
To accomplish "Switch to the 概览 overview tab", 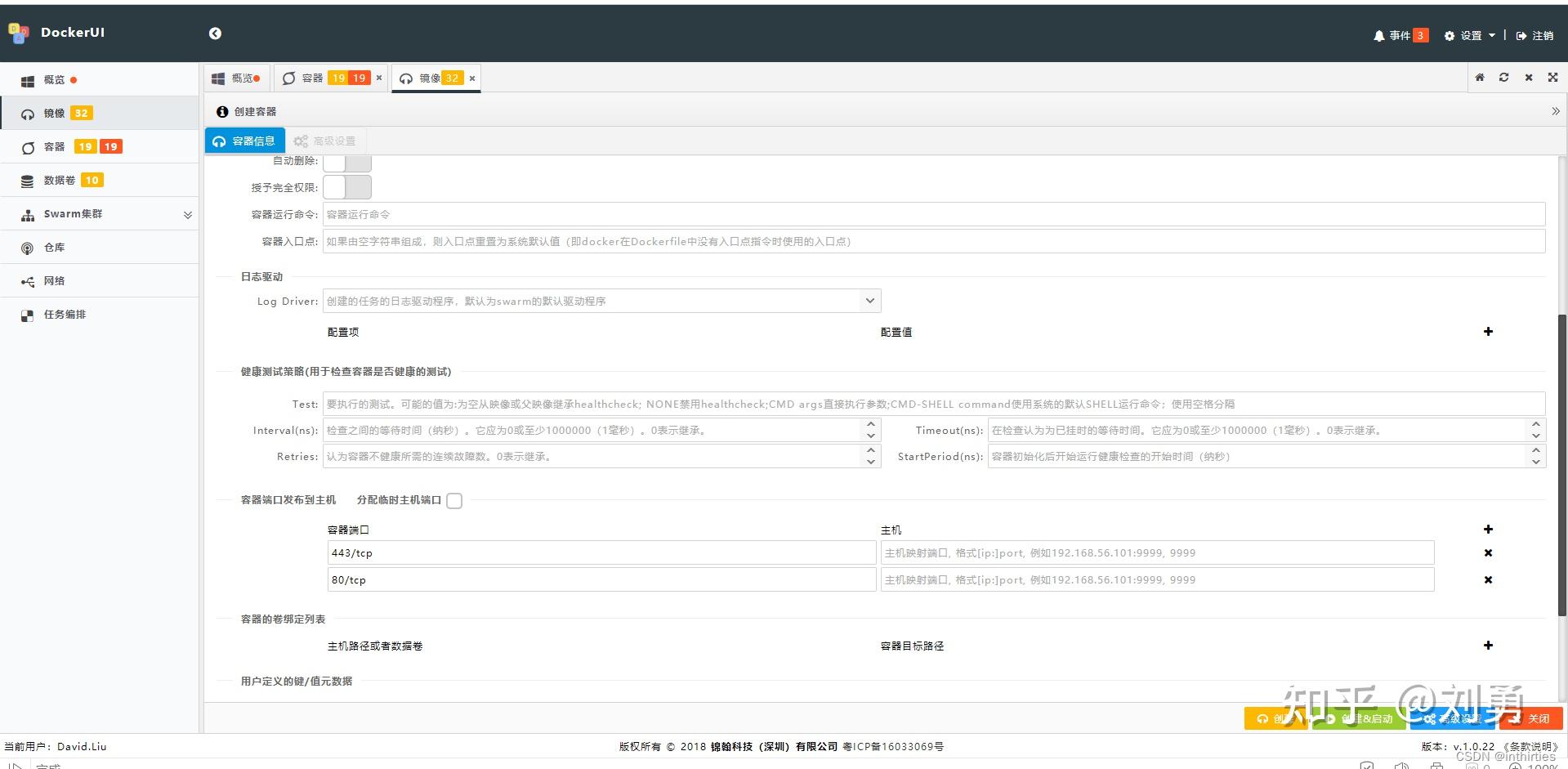I will (x=239, y=77).
